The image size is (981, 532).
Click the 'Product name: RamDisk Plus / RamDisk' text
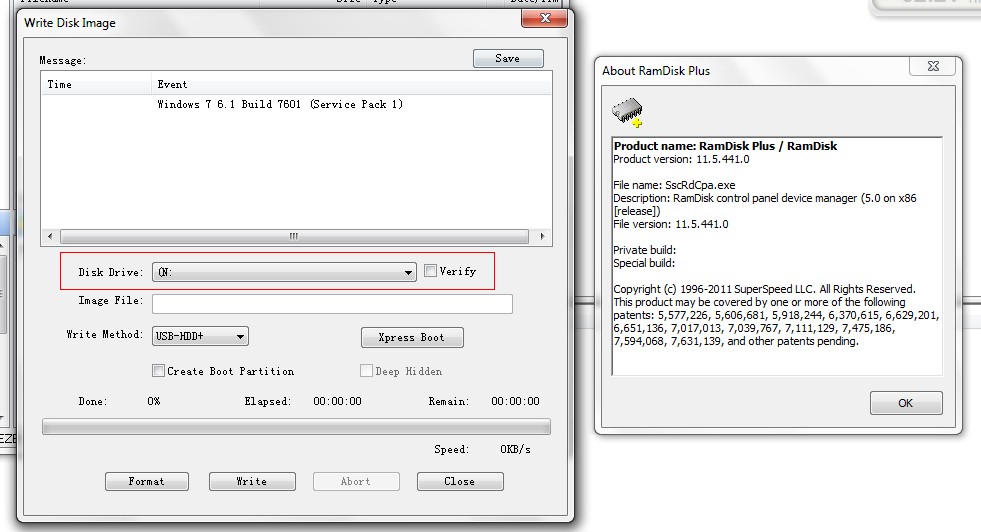pos(725,146)
